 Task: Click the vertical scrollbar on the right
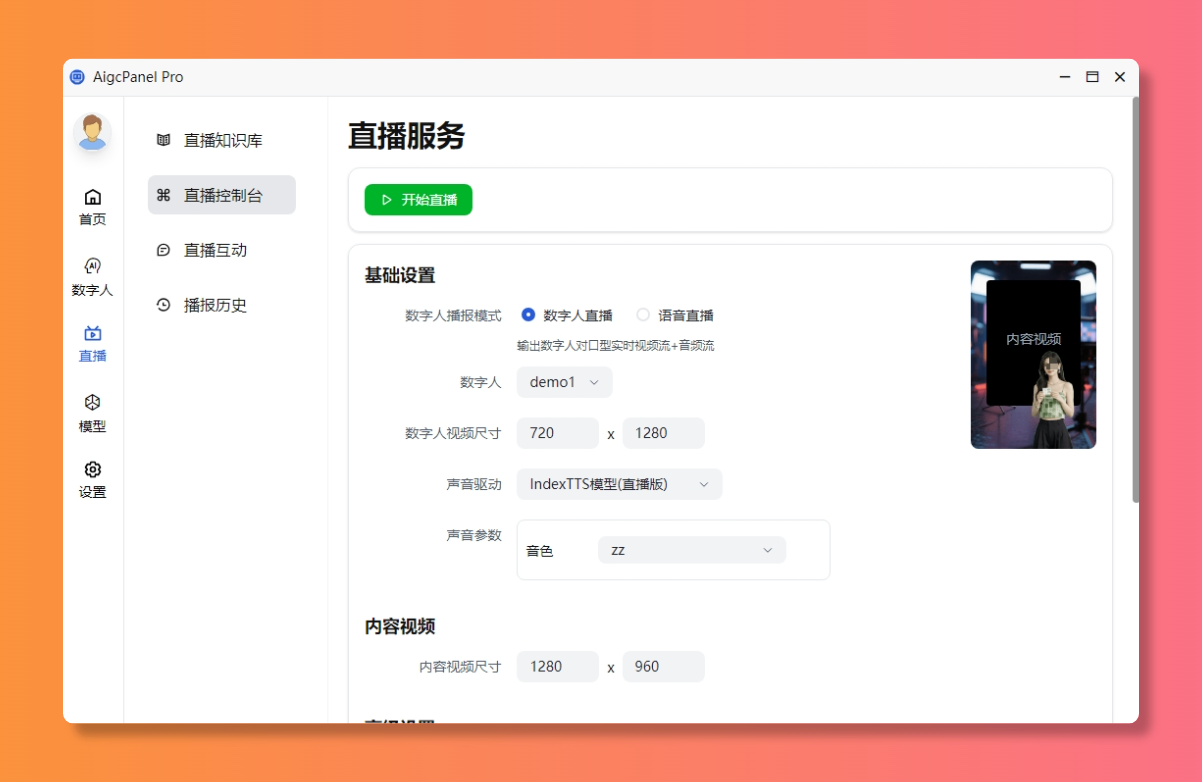point(1135,300)
